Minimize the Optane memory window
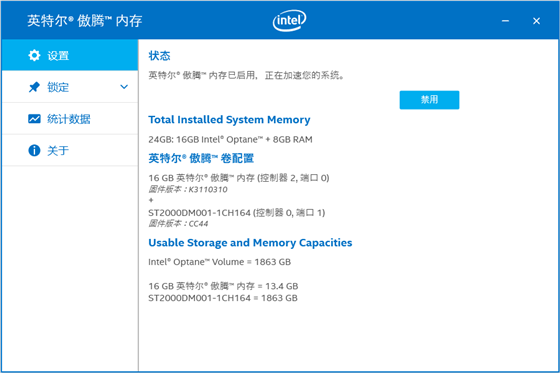The width and height of the screenshot is (560, 373). point(505,21)
